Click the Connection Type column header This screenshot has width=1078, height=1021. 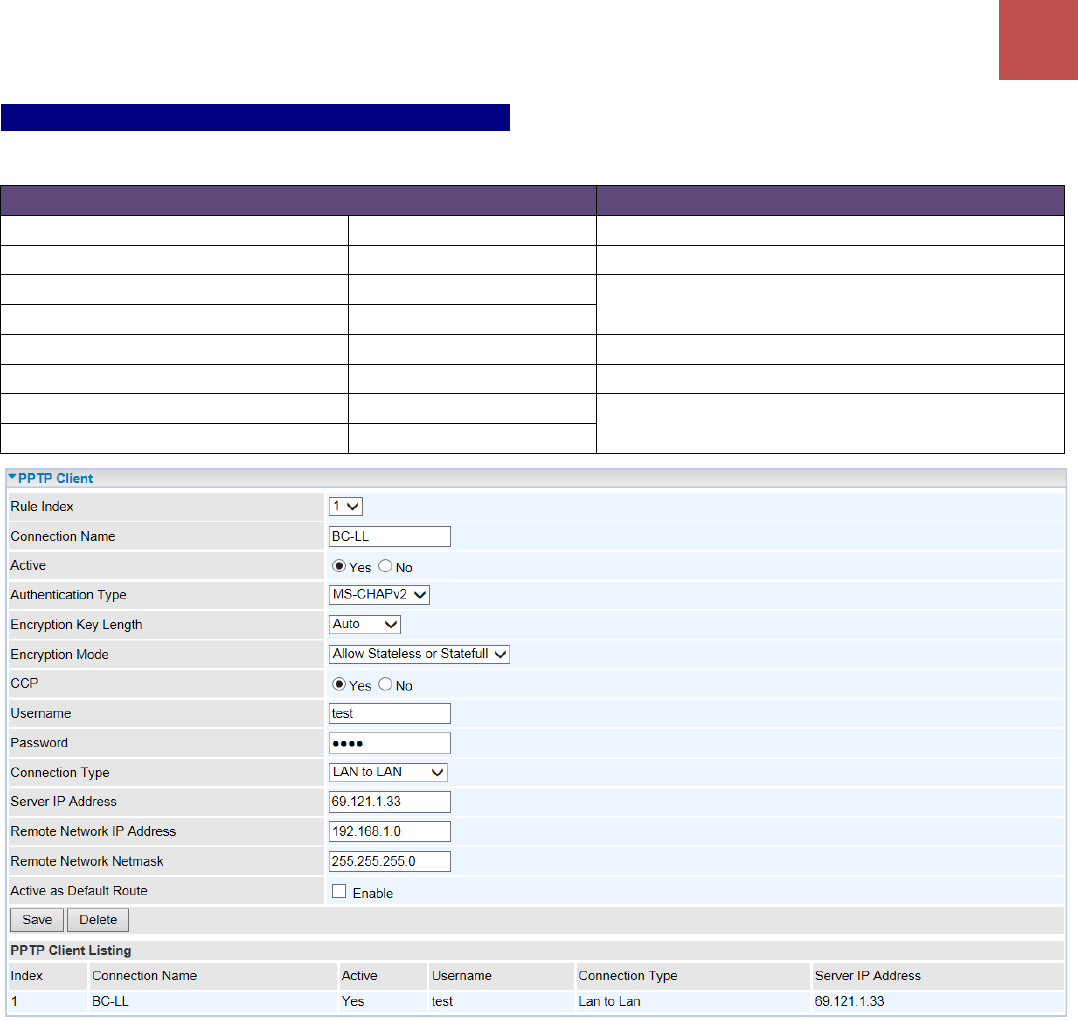click(628, 976)
